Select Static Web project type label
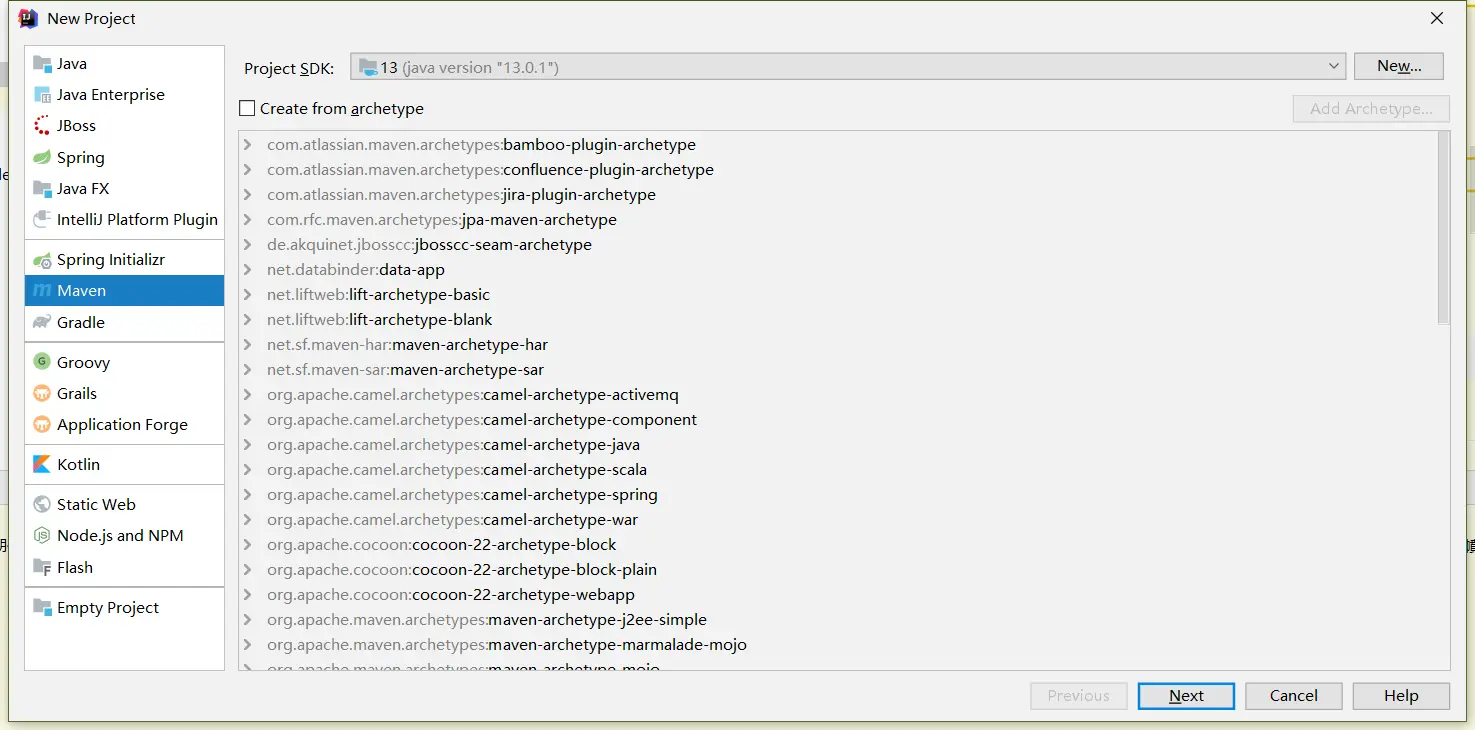Screen dimensions: 1475x730 pyautogui.click(x=96, y=505)
